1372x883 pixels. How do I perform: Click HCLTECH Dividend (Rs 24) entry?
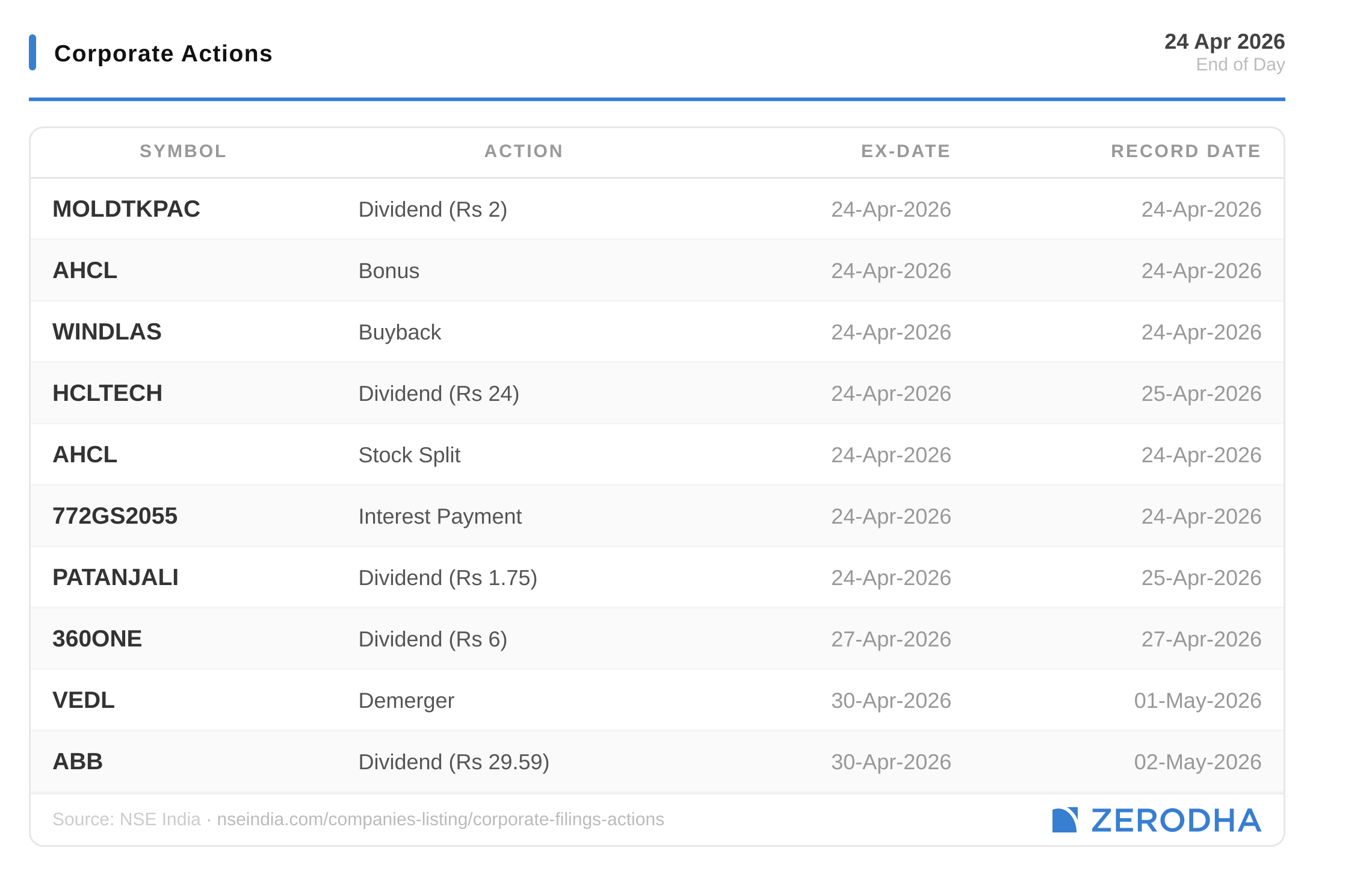point(439,394)
